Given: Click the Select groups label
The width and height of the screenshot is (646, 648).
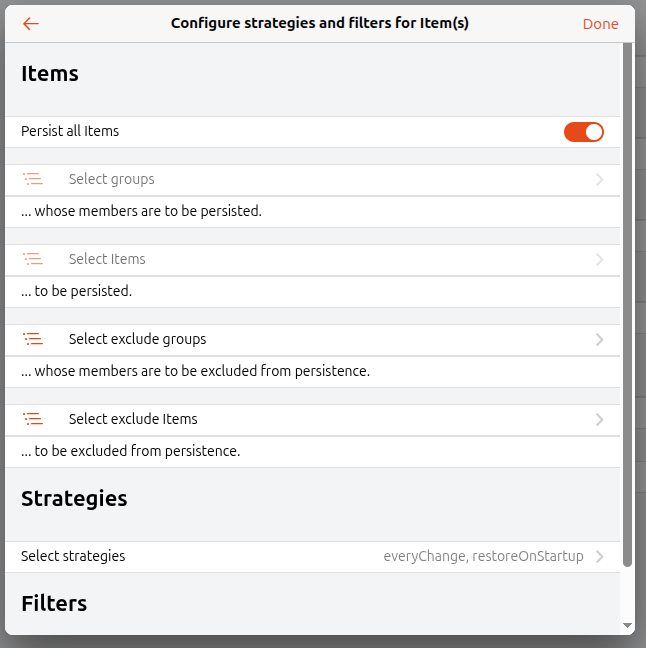Looking at the screenshot, I should pyautogui.click(x=112, y=180).
